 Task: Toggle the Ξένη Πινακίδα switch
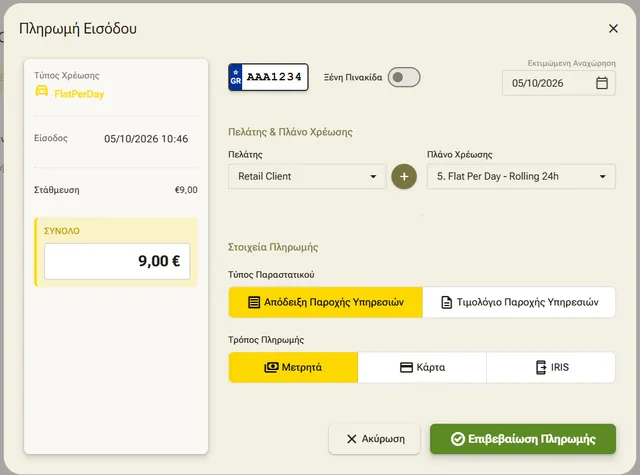404,77
